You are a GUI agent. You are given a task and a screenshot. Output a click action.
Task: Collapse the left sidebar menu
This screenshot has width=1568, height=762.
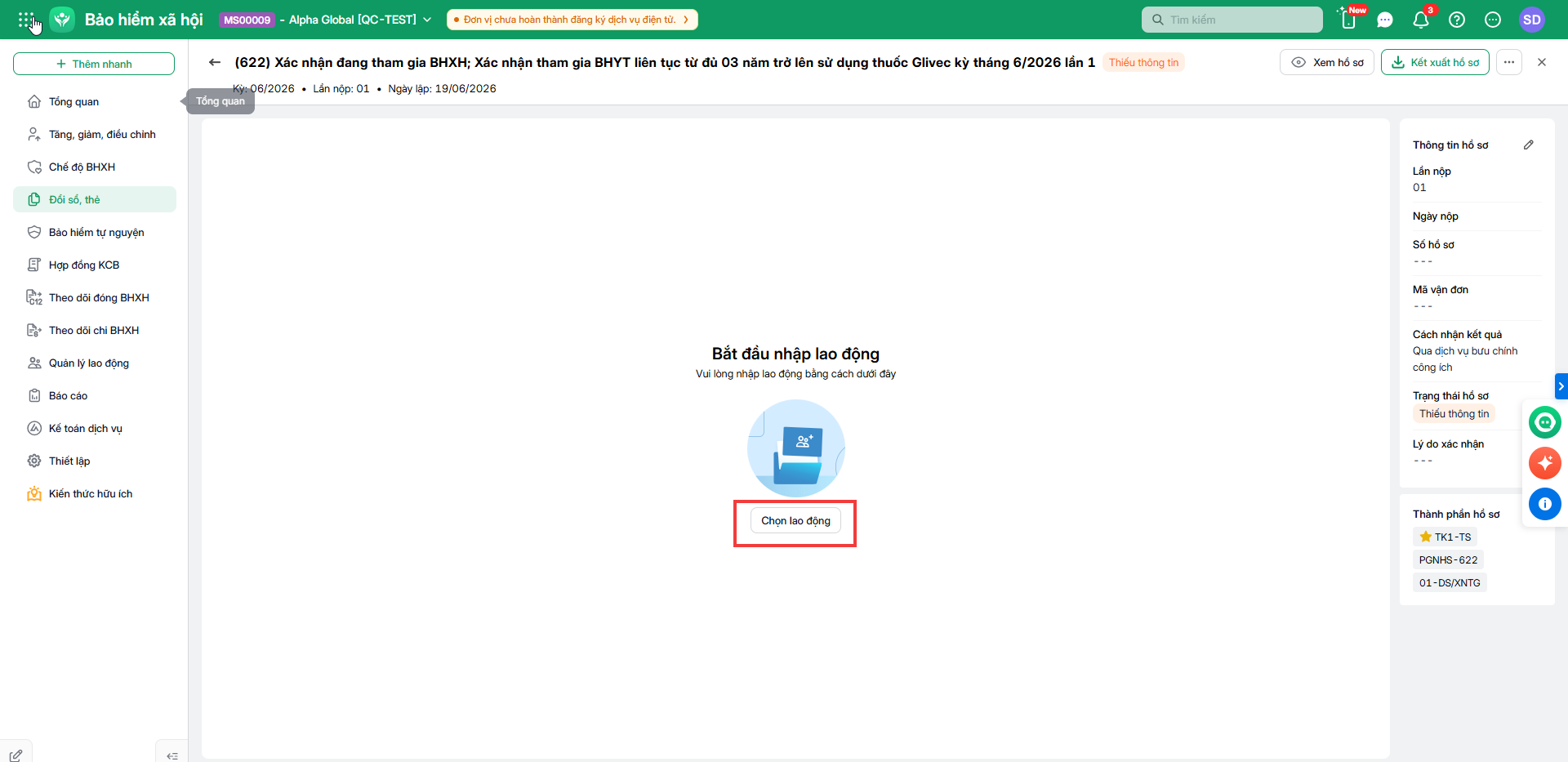172,755
